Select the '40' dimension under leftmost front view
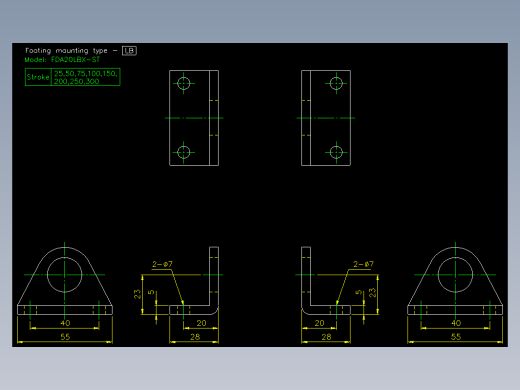The height and width of the screenshot is (390, 520). coord(65,323)
